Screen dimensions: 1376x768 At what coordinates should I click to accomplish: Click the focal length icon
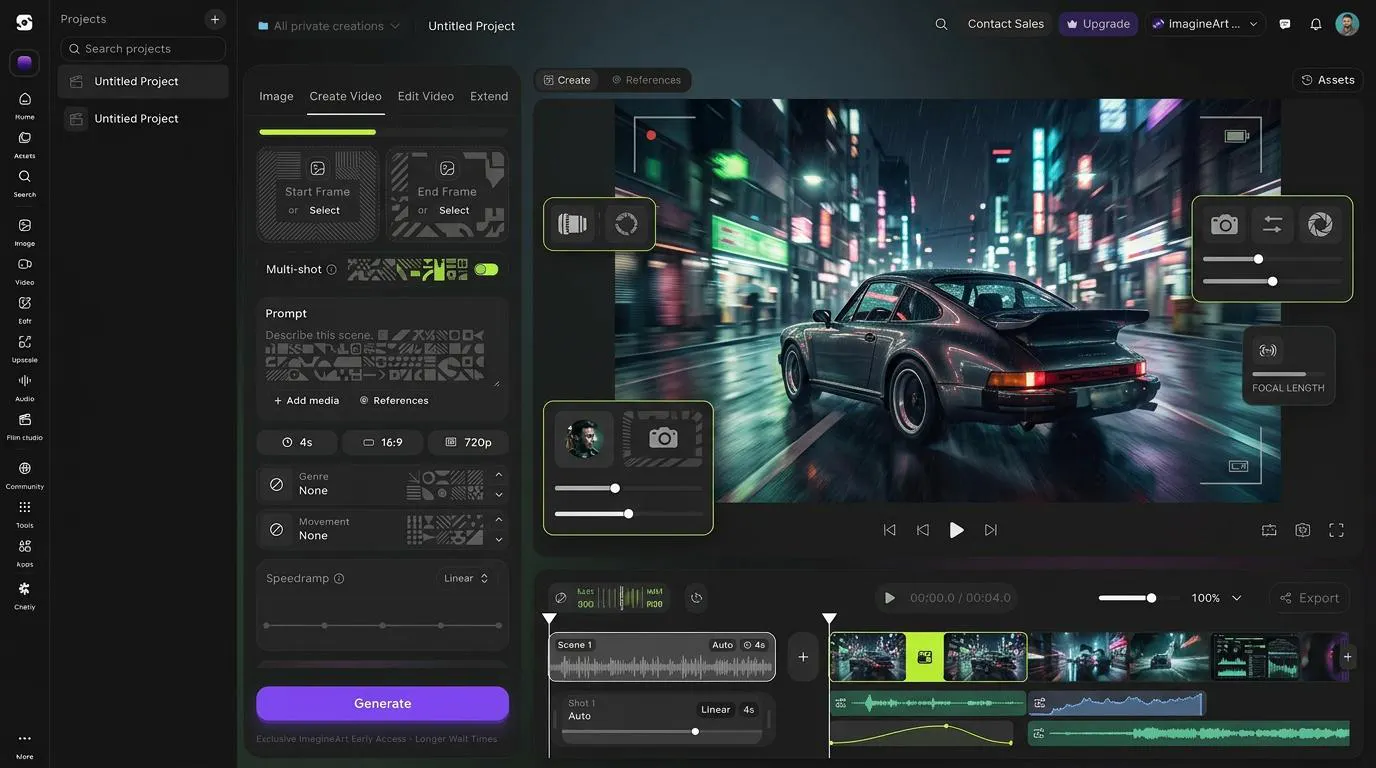pos(1268,350)
